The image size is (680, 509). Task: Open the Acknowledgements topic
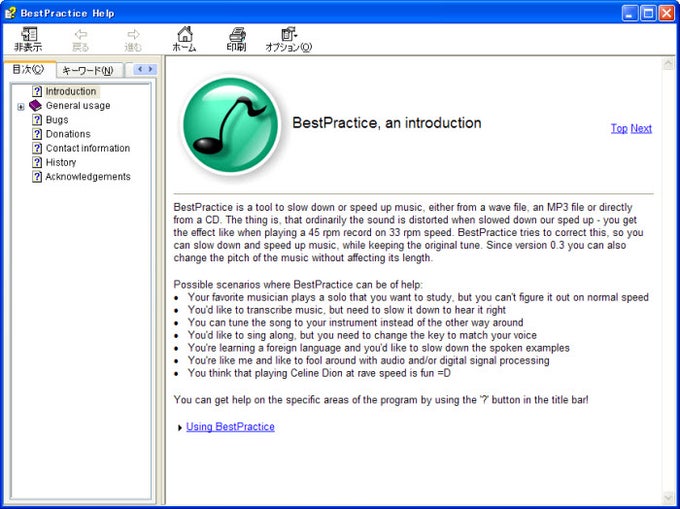click(88, 177)
